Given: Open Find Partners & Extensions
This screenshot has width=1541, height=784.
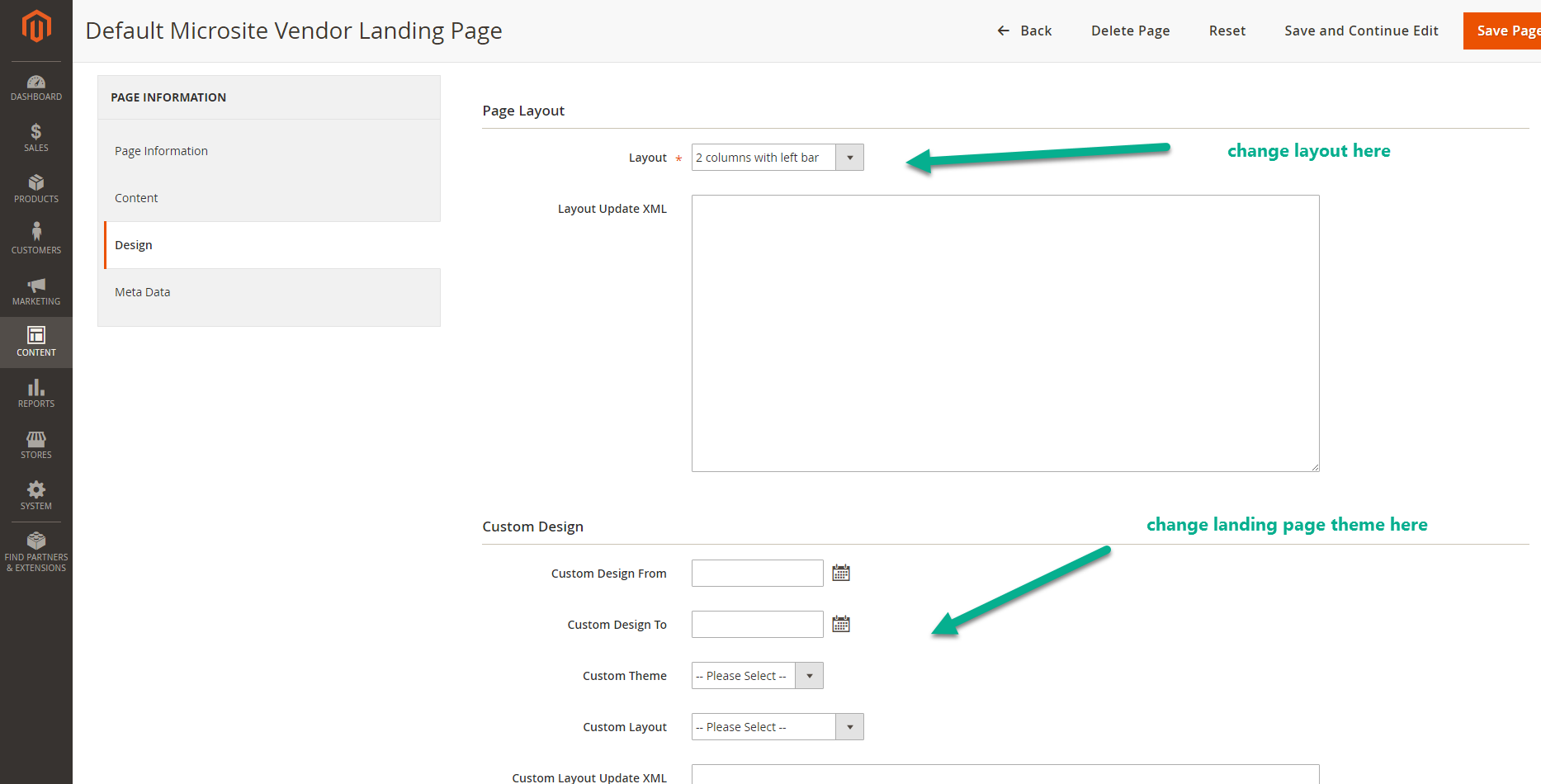Looking at the screenshot, I should [x=36, y=552].
